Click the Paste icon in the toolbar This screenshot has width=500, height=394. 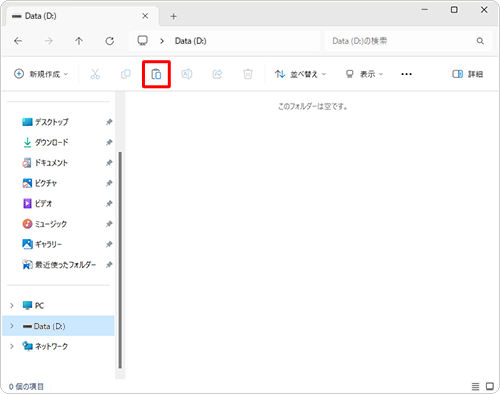(156, 74)
